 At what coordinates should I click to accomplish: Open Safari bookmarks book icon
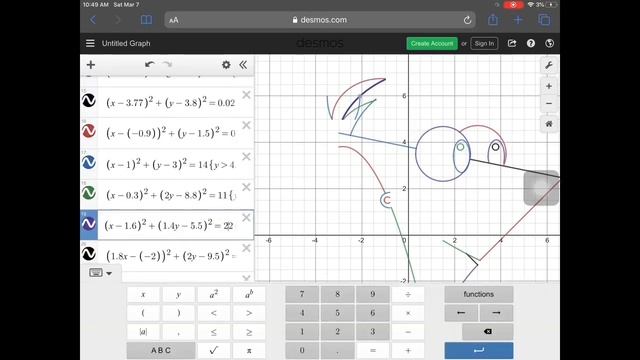[x=146, y=20]
